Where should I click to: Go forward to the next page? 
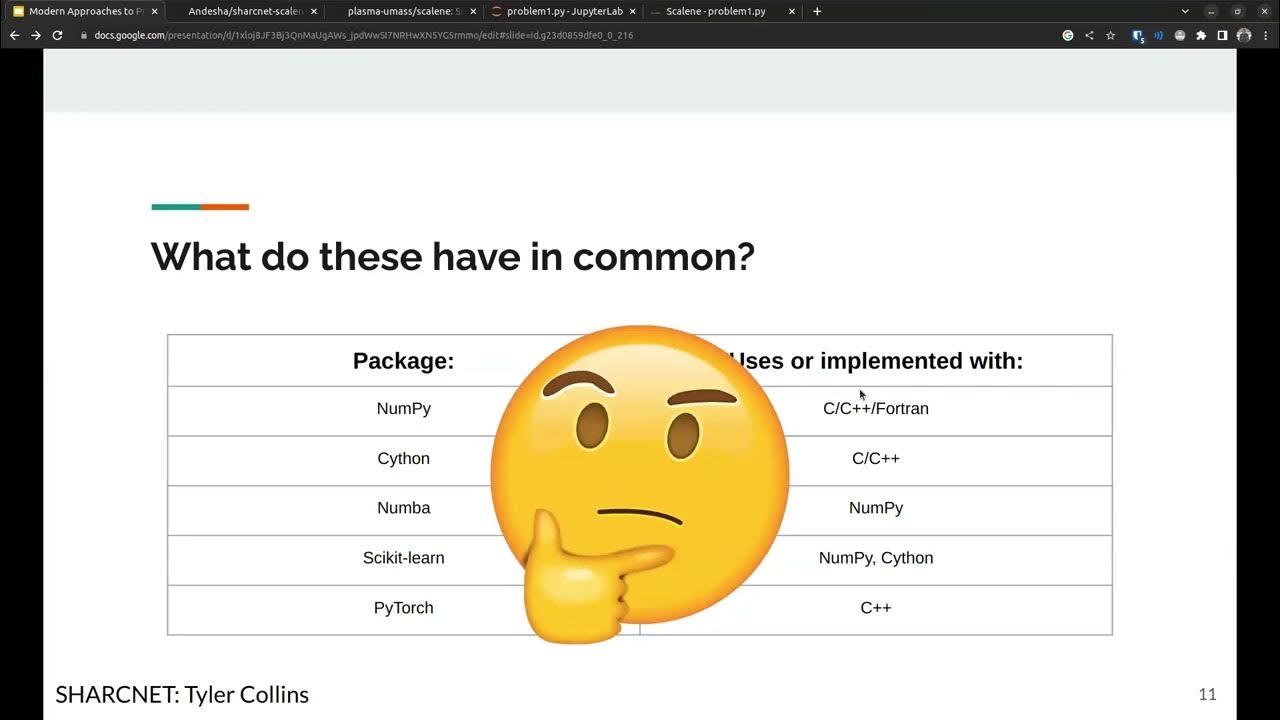[36, 35]
